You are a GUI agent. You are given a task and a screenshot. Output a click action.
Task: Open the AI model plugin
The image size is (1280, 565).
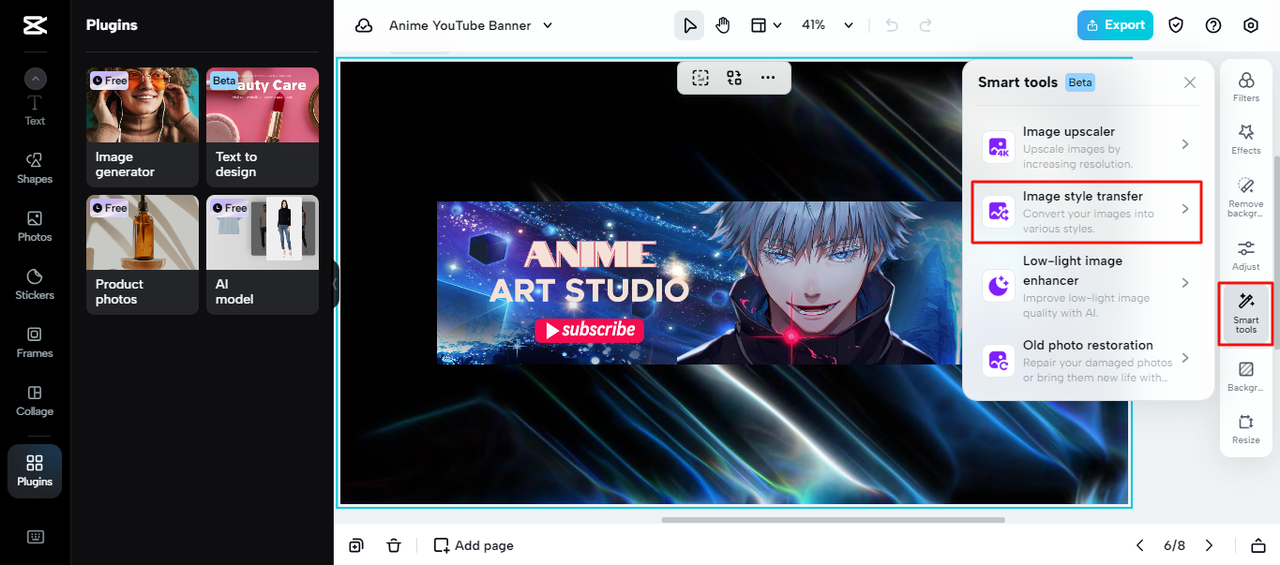(262, 255)
